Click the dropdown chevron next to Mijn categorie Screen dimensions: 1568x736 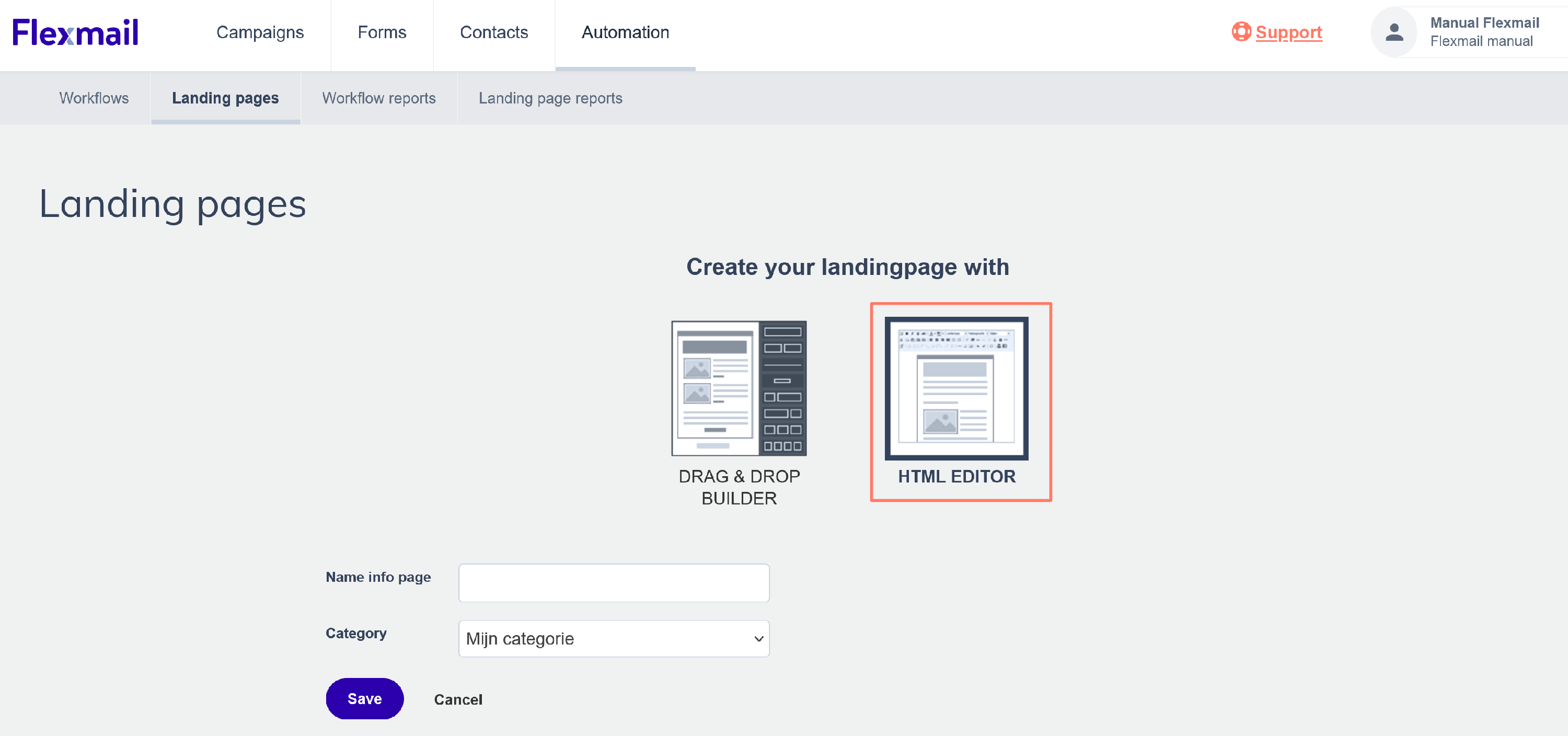[758, 639]
